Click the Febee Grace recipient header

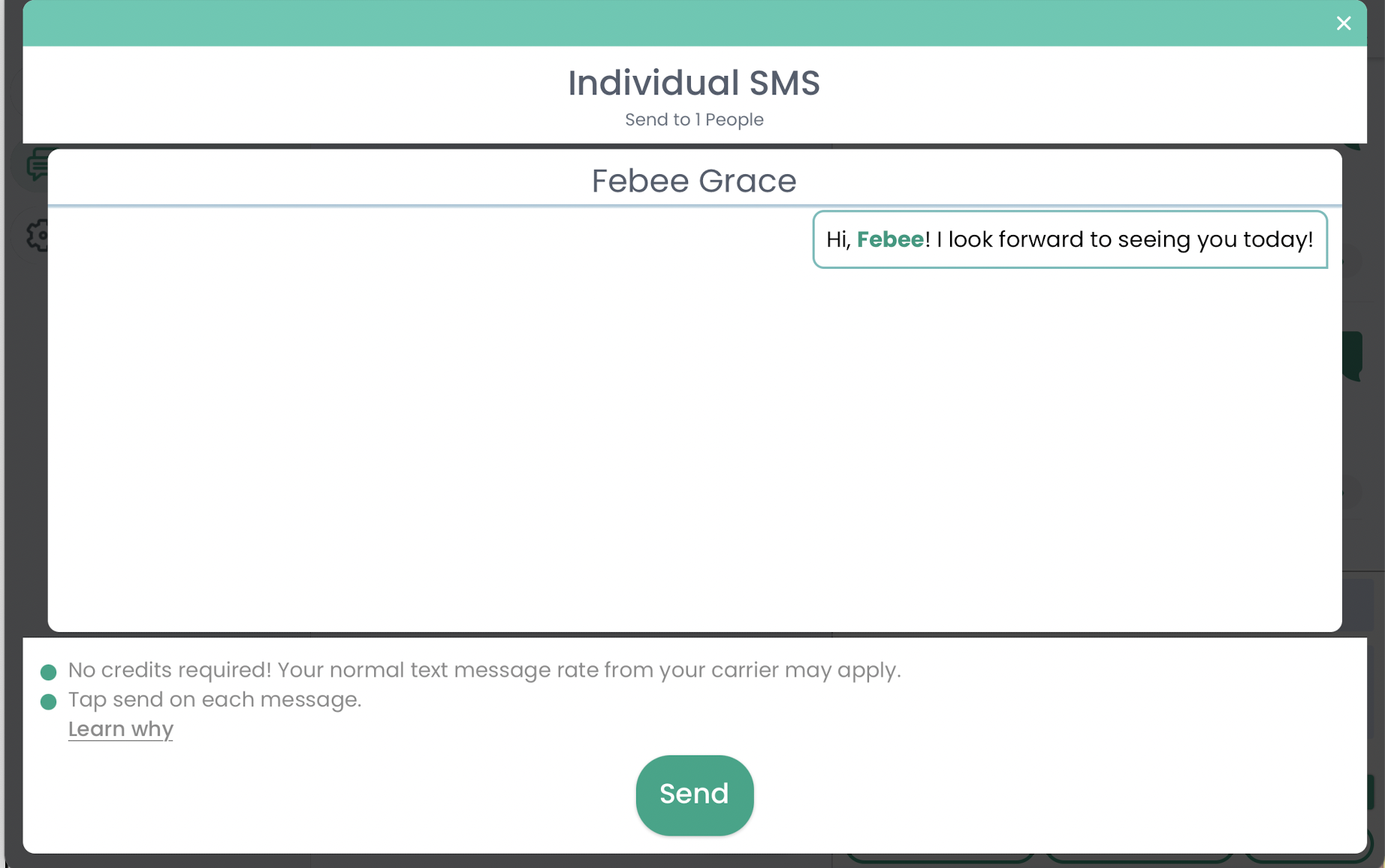(694, 181)
